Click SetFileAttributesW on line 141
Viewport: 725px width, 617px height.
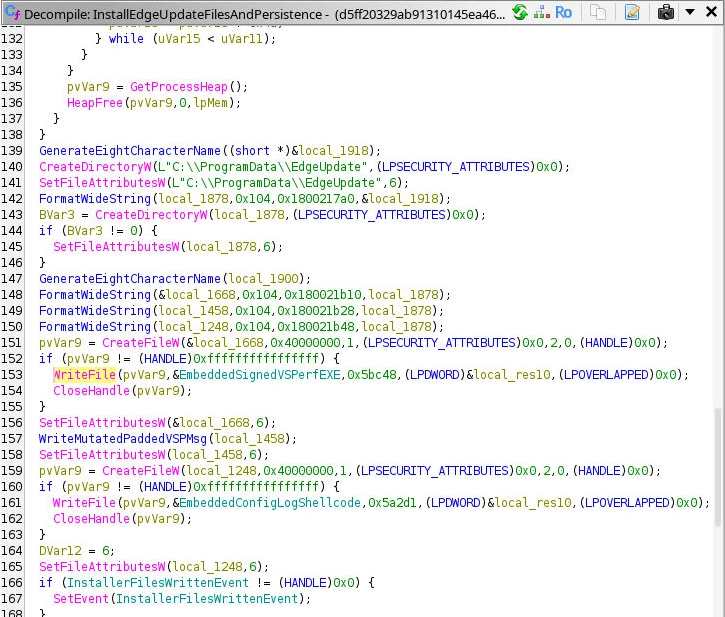tap(102, 183)
